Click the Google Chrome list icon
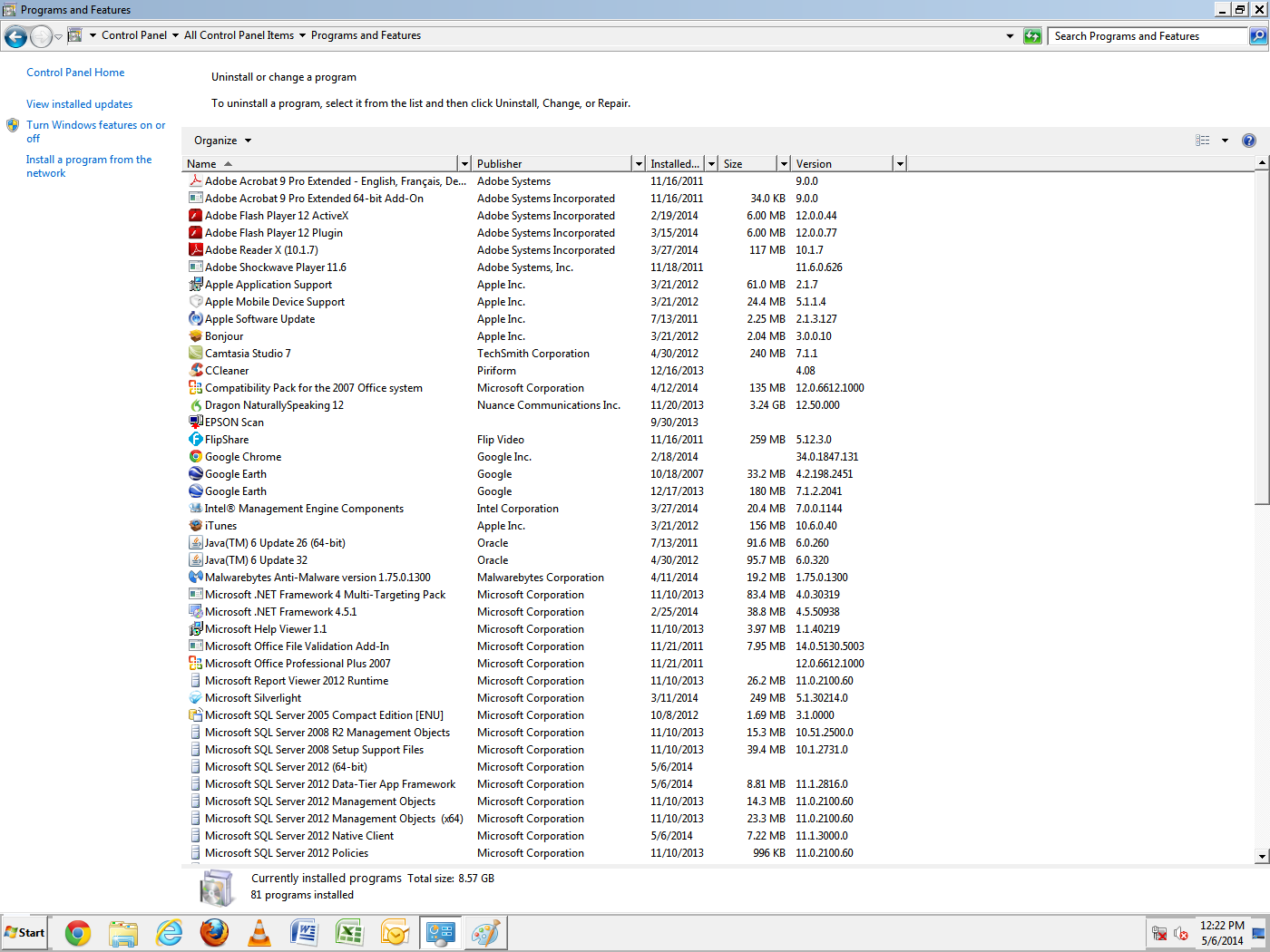 [195, 457]
